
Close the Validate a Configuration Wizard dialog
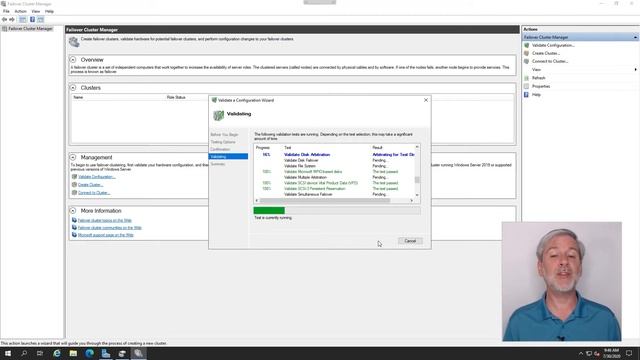coord(426,100)
